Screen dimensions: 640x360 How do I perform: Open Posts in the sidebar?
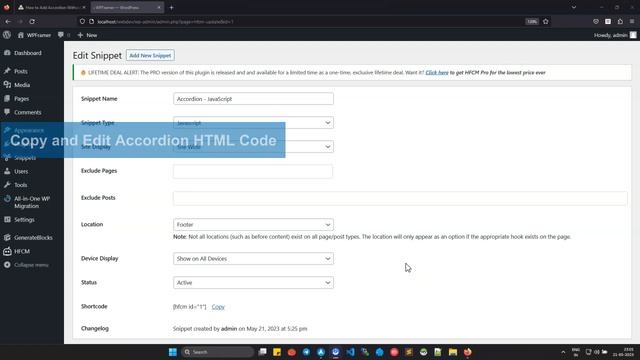pyautogui.click(x=20, y=71)
